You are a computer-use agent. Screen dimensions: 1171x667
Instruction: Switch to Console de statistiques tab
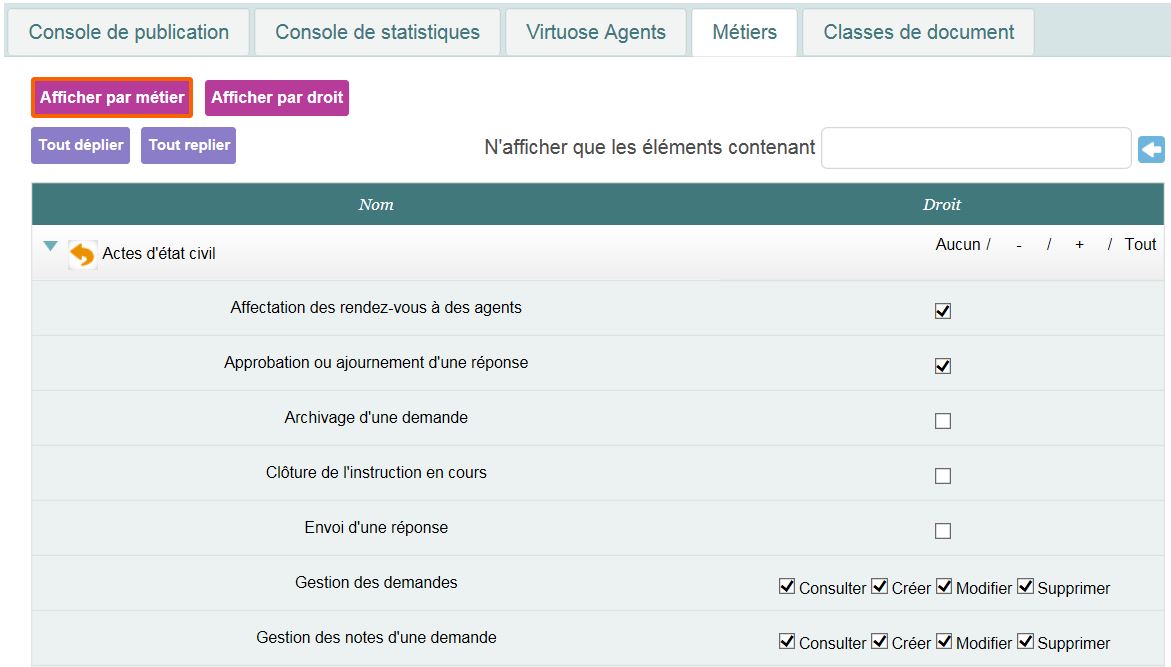point(377,32)
